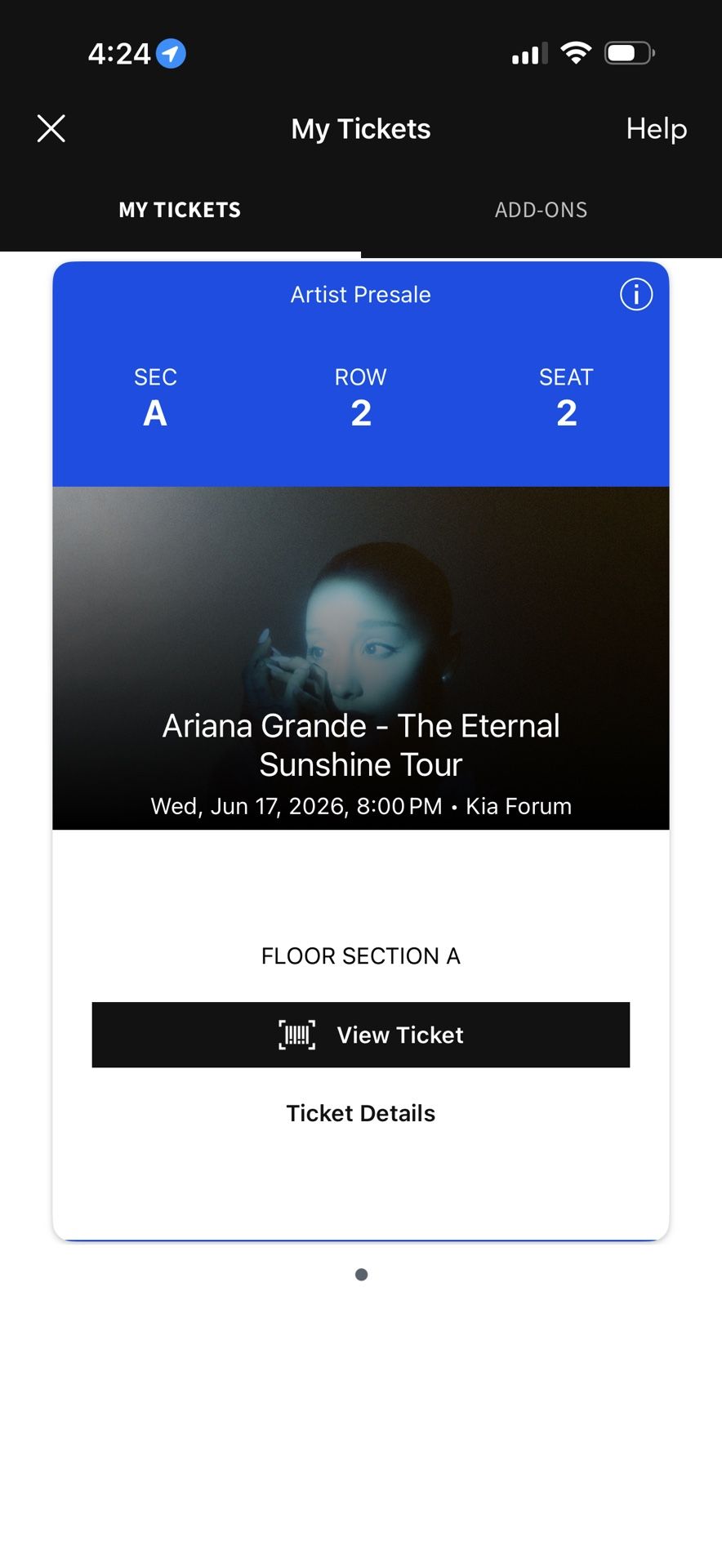
Task: Tap the barcode icon on View Ticket
Action: pyautogui.click(x=297, y=1035)
